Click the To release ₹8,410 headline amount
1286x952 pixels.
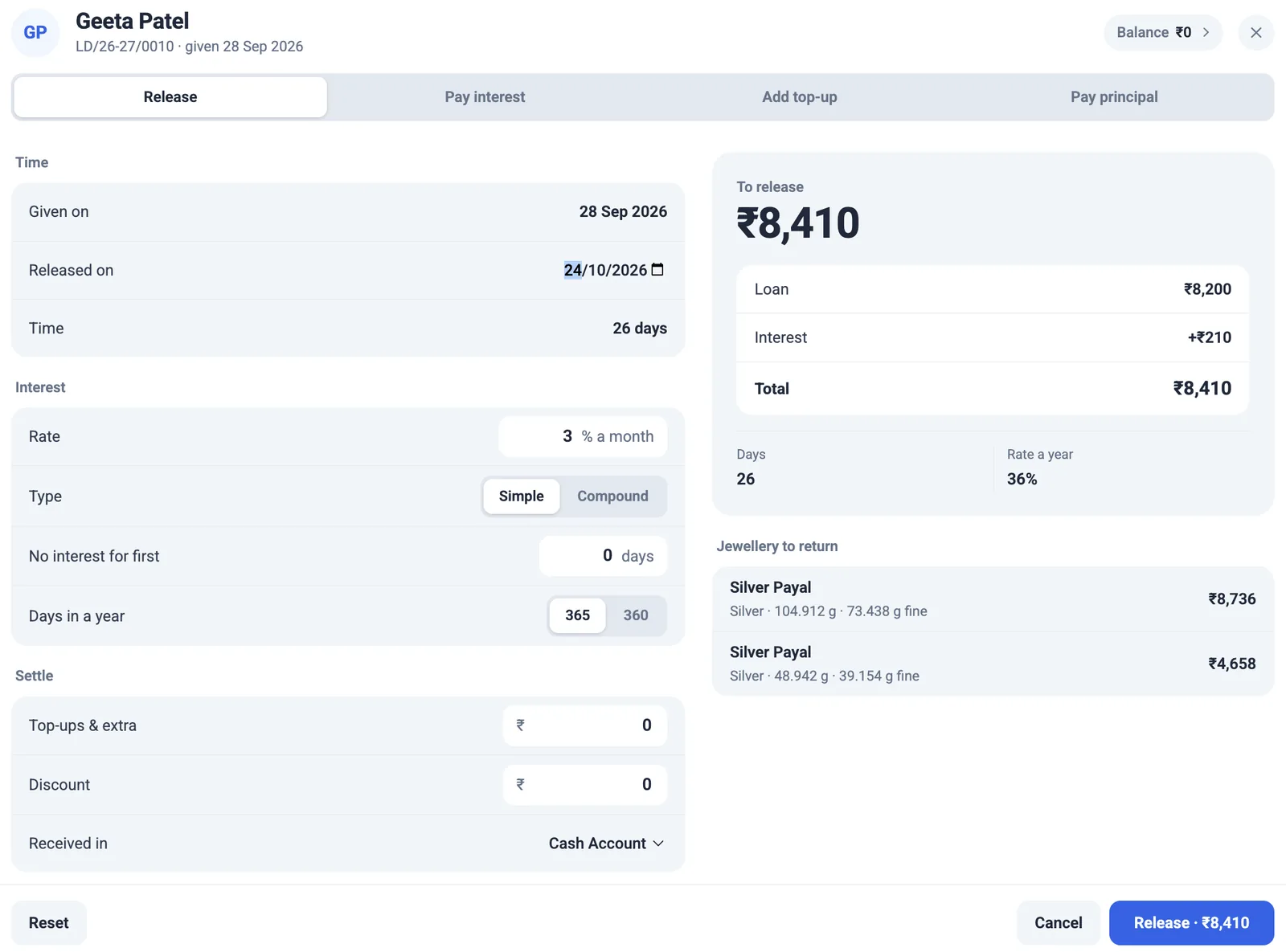coord(798,223)
